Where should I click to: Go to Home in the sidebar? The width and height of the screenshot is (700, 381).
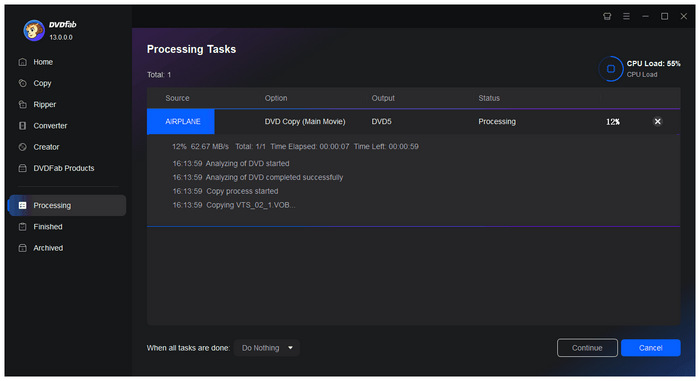(43, 62)
